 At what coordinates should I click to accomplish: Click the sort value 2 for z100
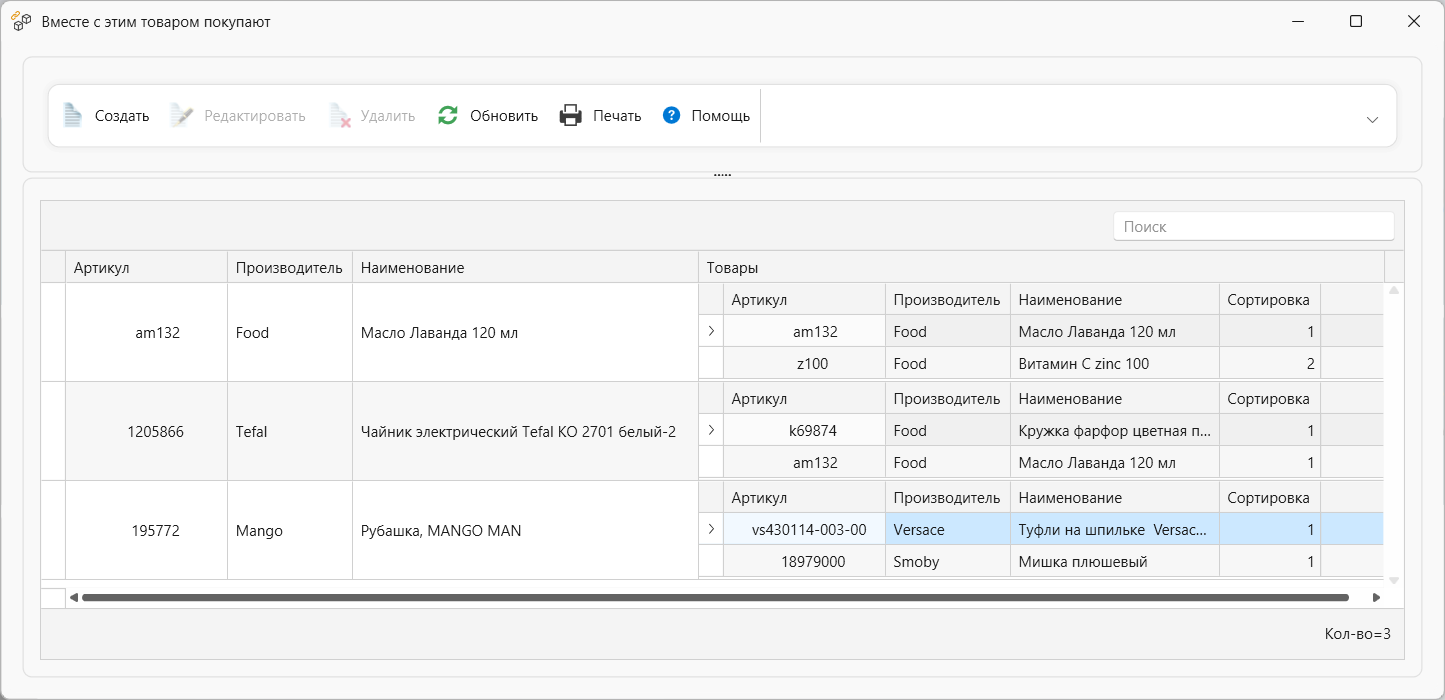point(1269,364)
